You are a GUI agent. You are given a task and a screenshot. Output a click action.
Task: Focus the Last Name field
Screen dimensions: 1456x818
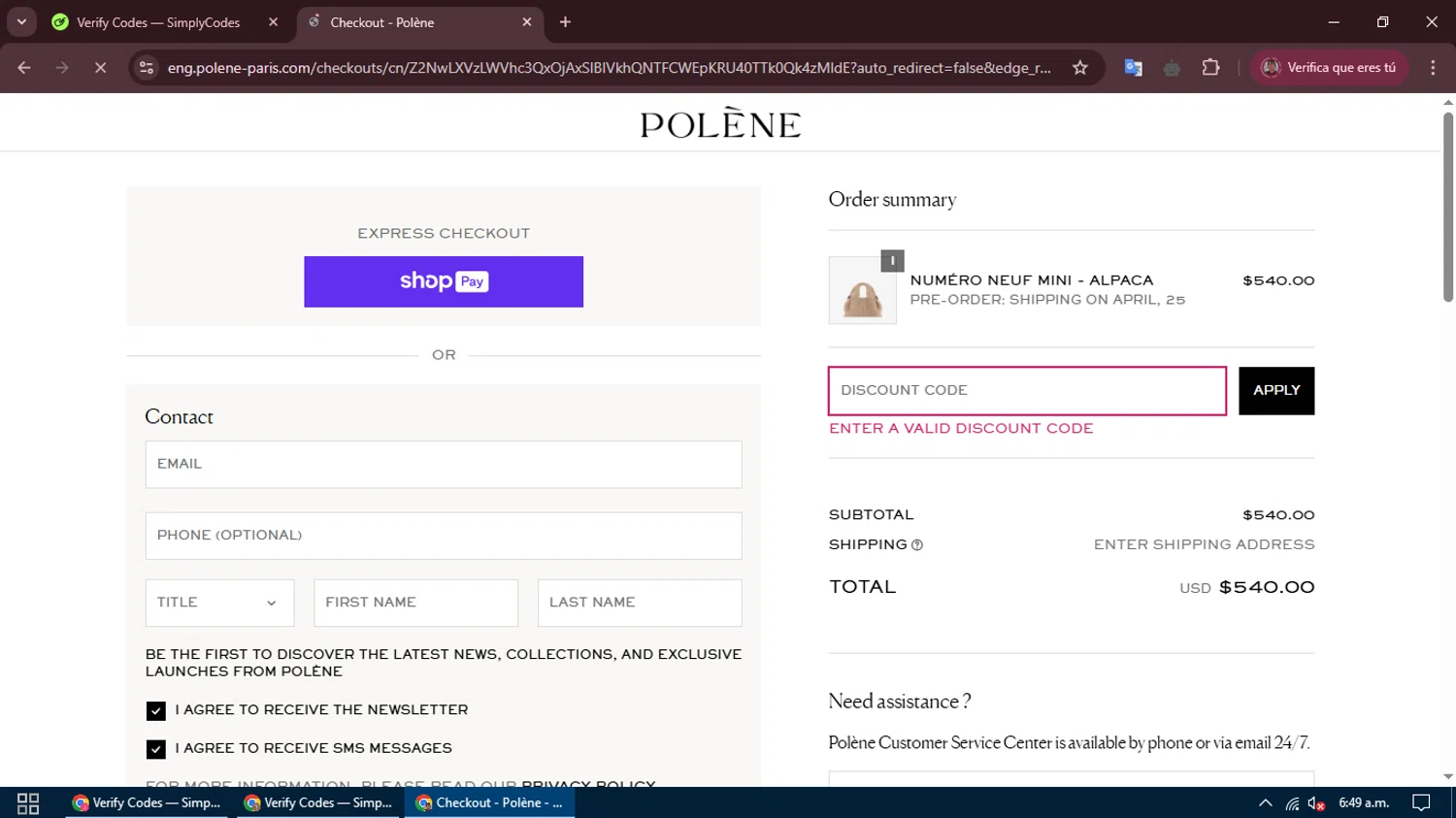pyautogui.click(x=640, y=603)
